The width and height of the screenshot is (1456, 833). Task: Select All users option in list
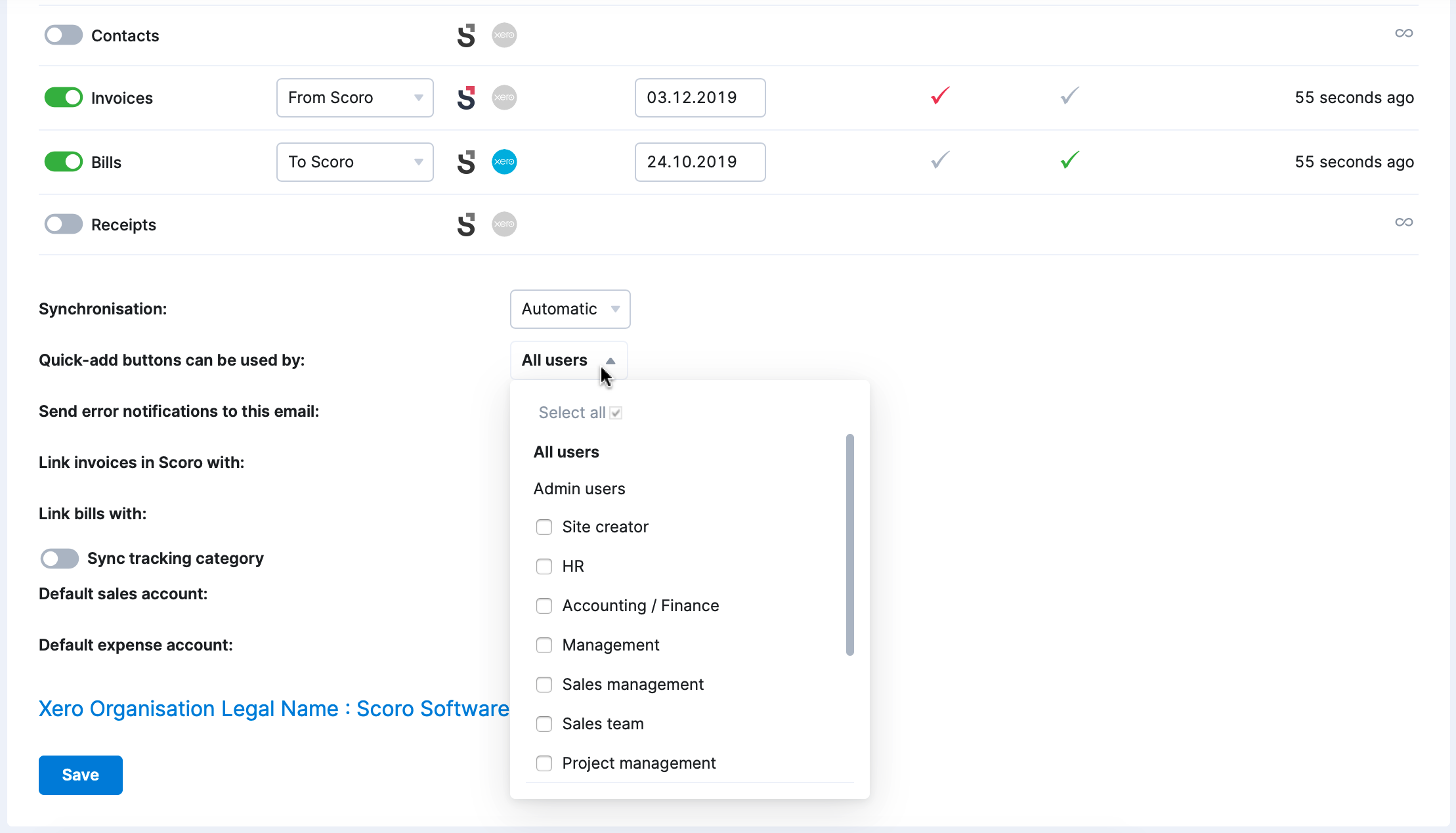tap(567, 452)
